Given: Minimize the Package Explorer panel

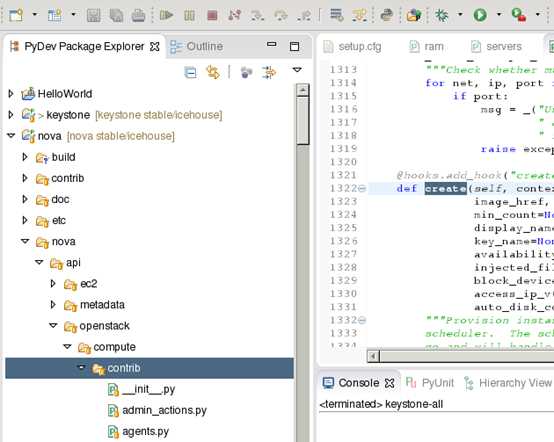Looking at the screenshot, I should [272, 45].
